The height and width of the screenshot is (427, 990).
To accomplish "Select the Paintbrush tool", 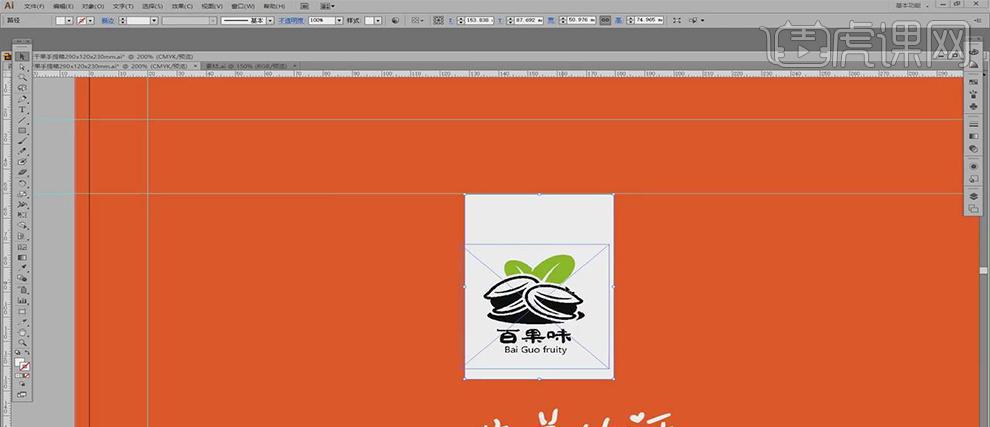I will (x=22, y=141).
